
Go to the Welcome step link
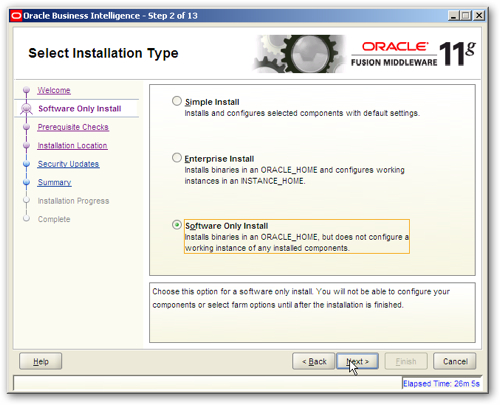54,90
